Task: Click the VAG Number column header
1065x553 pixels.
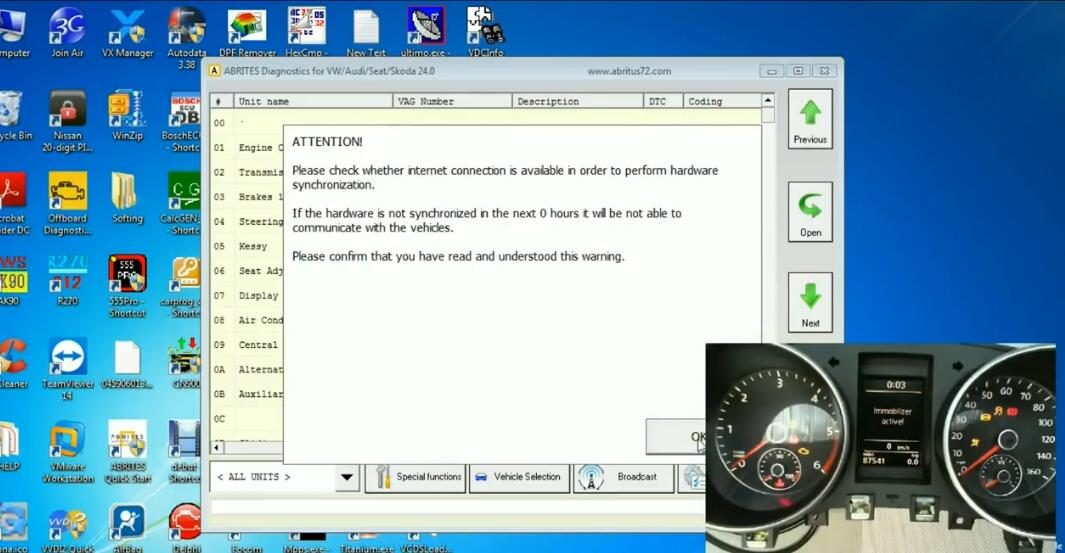Action: (x=452, y=101)
